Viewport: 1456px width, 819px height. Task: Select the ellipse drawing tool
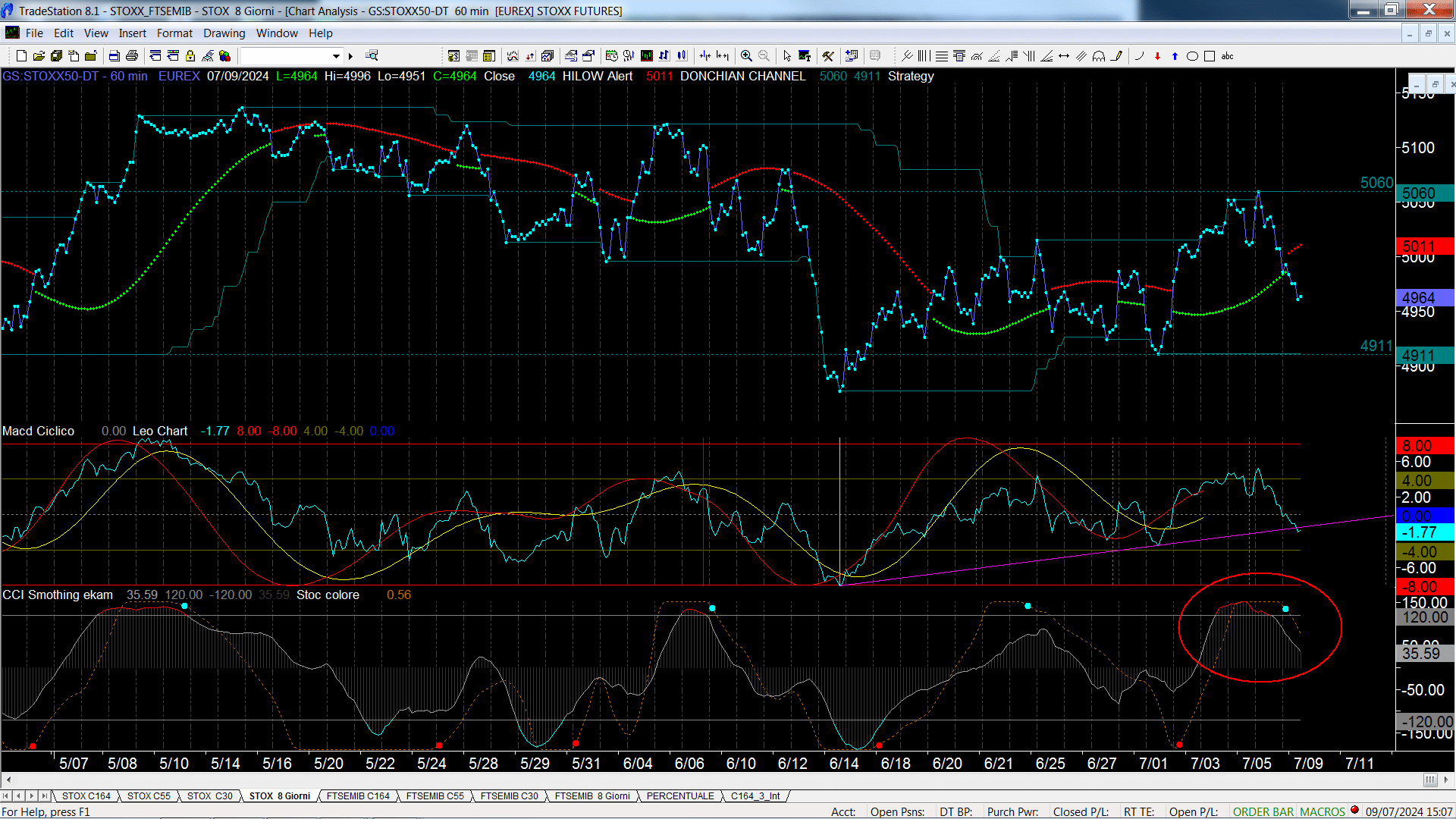1192,56
